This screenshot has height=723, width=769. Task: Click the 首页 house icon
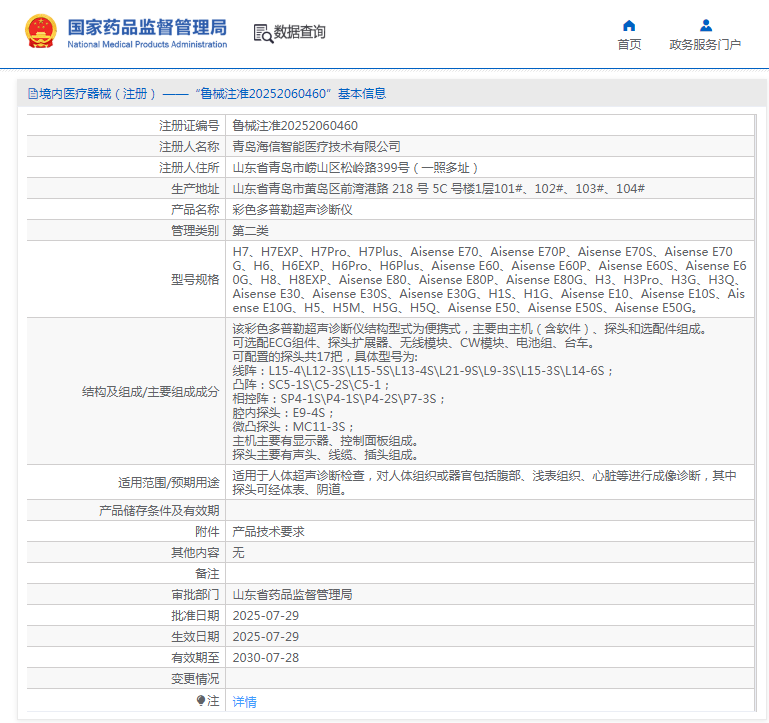point(629,25)
